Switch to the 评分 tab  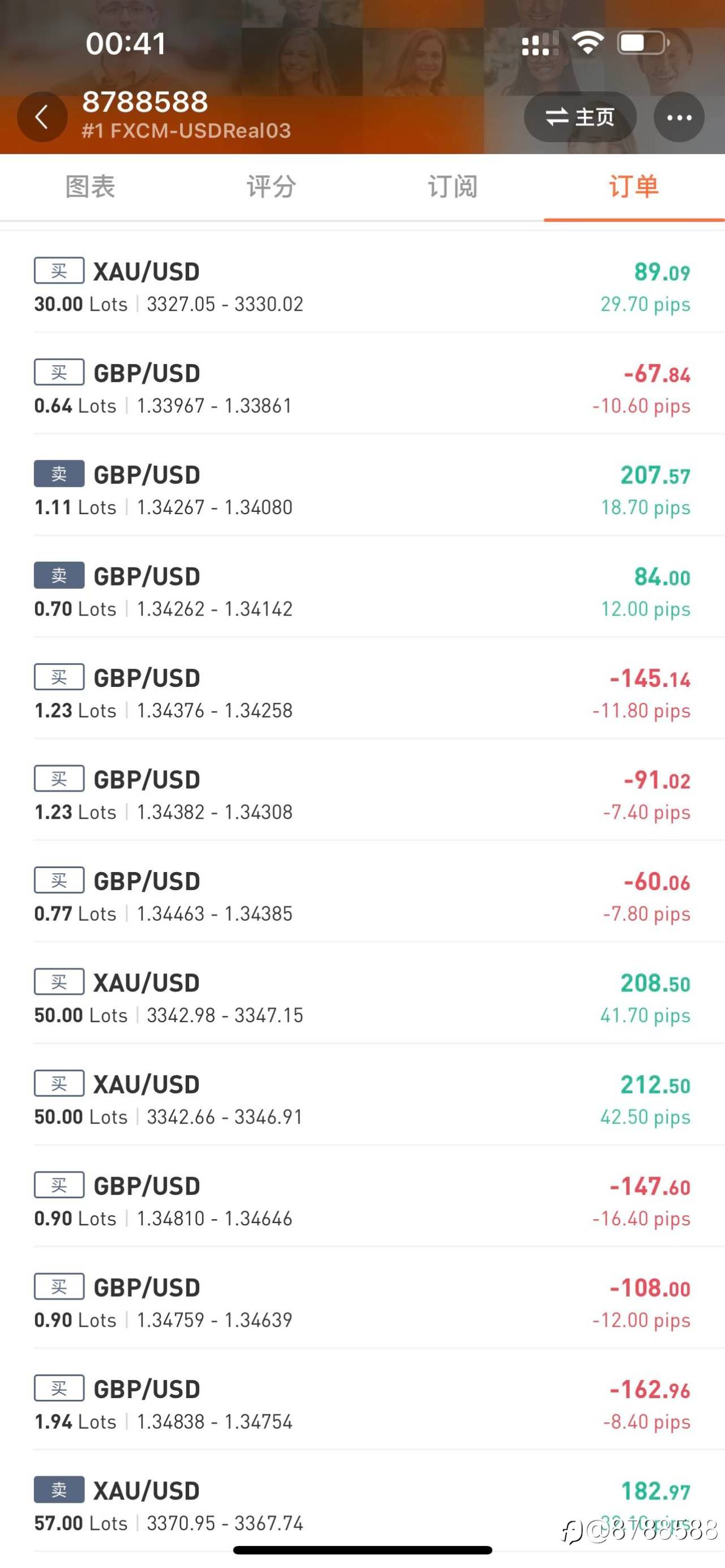271,187
